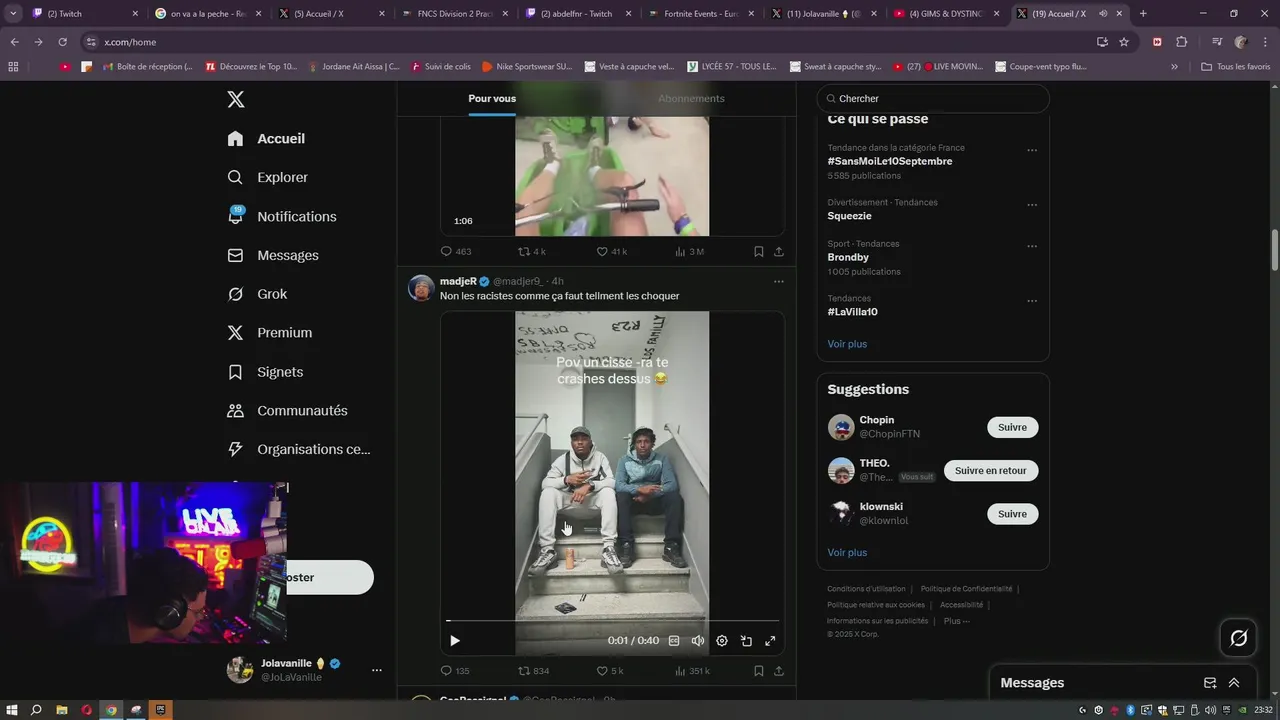The width and height of the screenshot is (1280, 720).
Task: Open Jolavanille account menu dots
Action: point(376,670)
